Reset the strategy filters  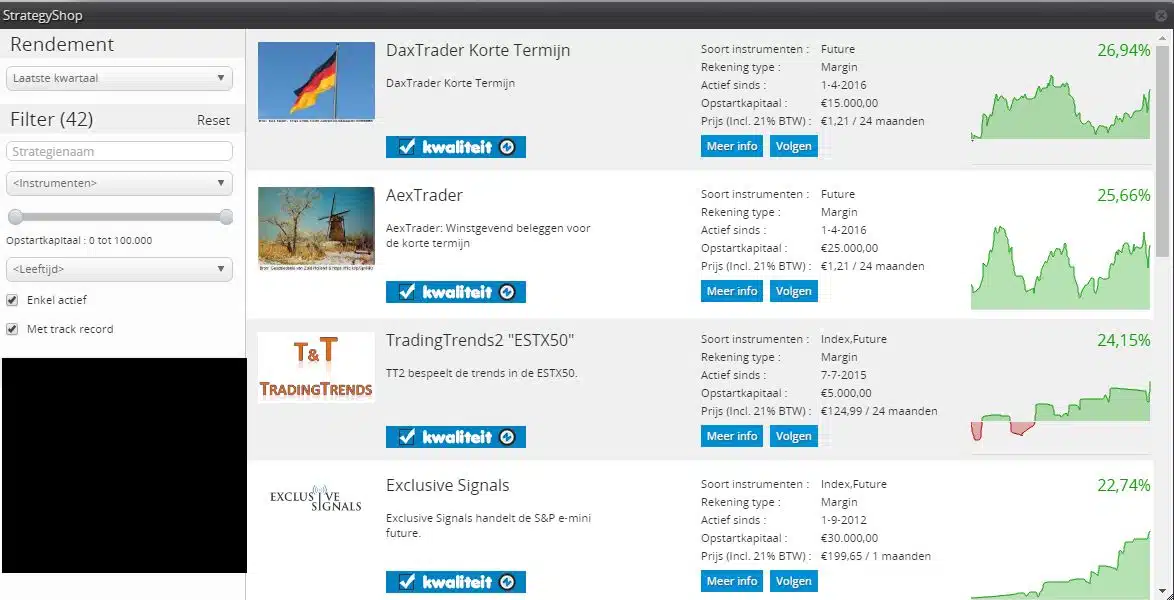213,120
